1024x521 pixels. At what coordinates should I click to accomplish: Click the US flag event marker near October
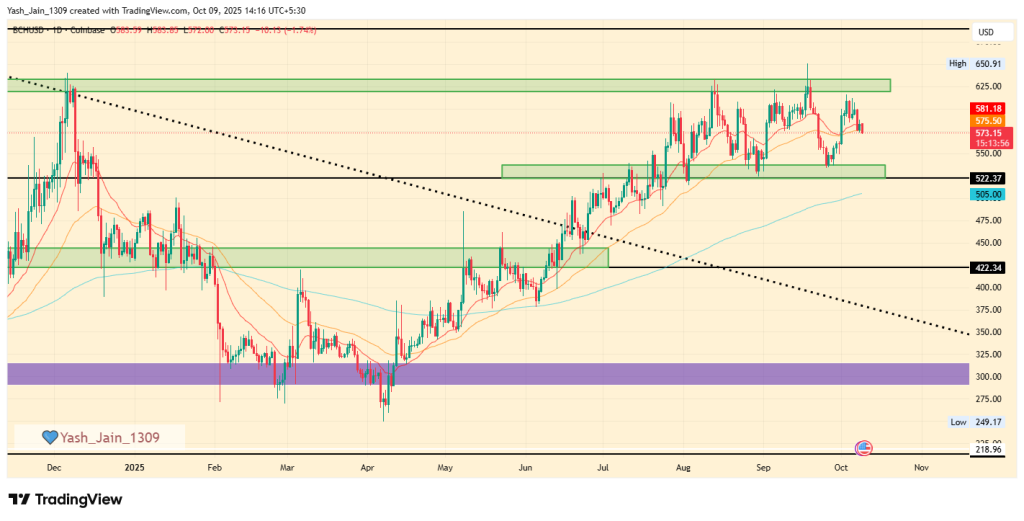point(864,448)
